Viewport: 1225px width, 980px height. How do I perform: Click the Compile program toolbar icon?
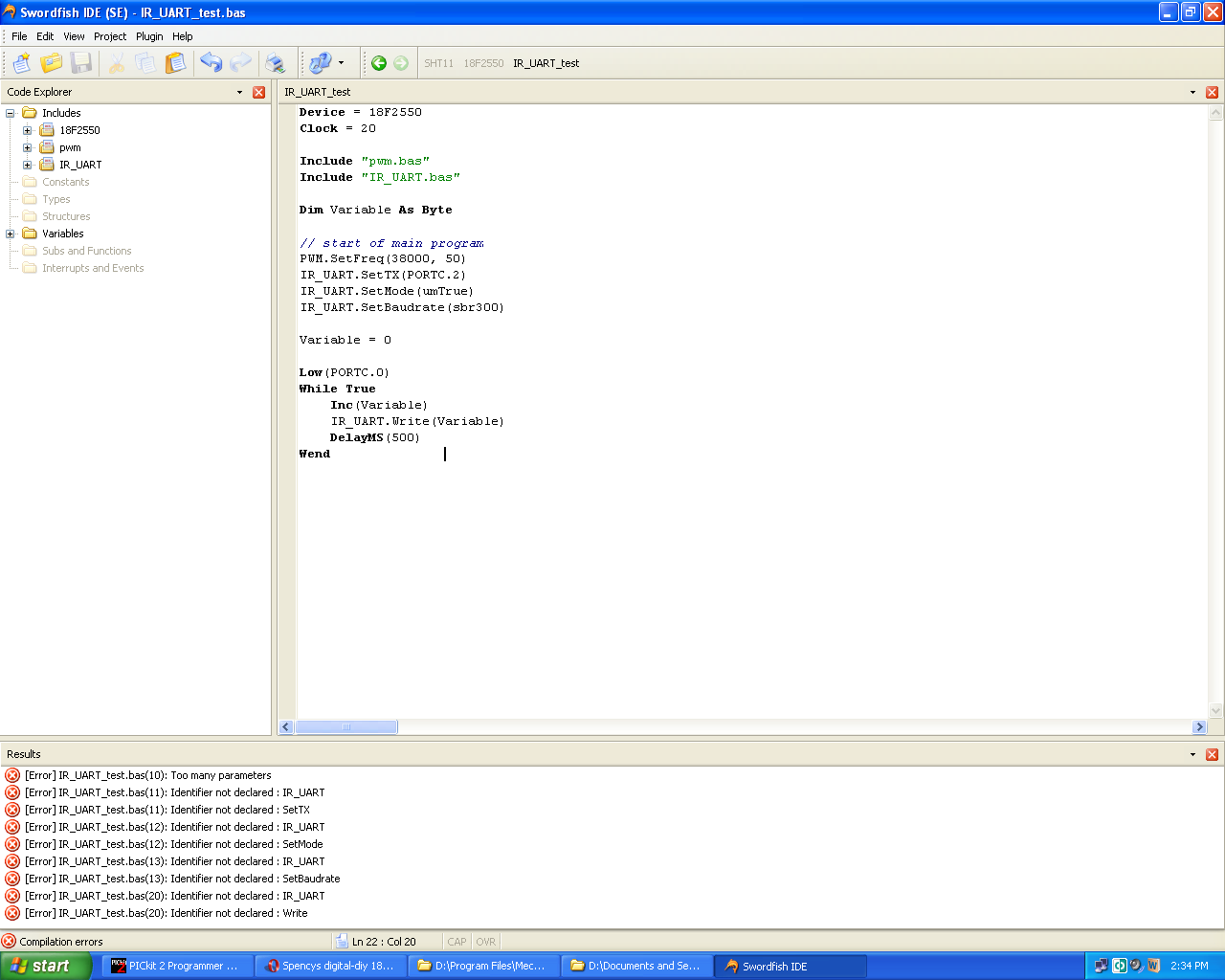pos(320,63)
